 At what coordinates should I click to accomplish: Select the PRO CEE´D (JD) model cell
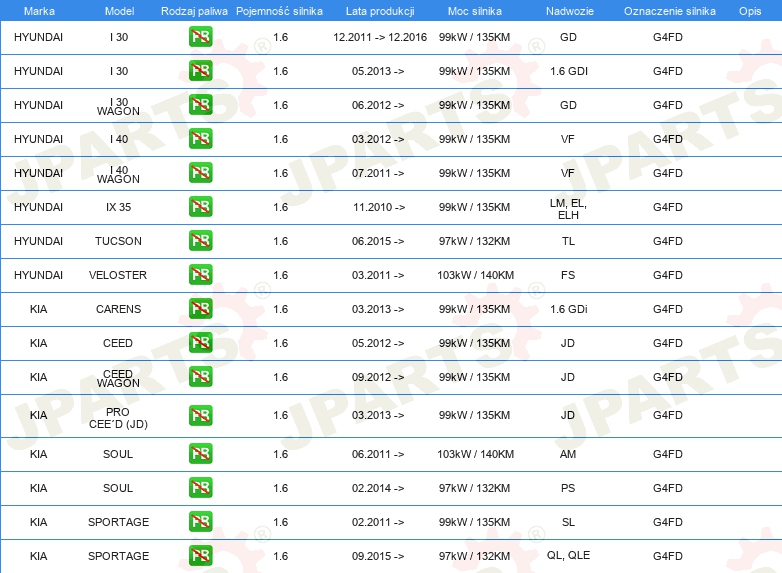tap(118, 418)
